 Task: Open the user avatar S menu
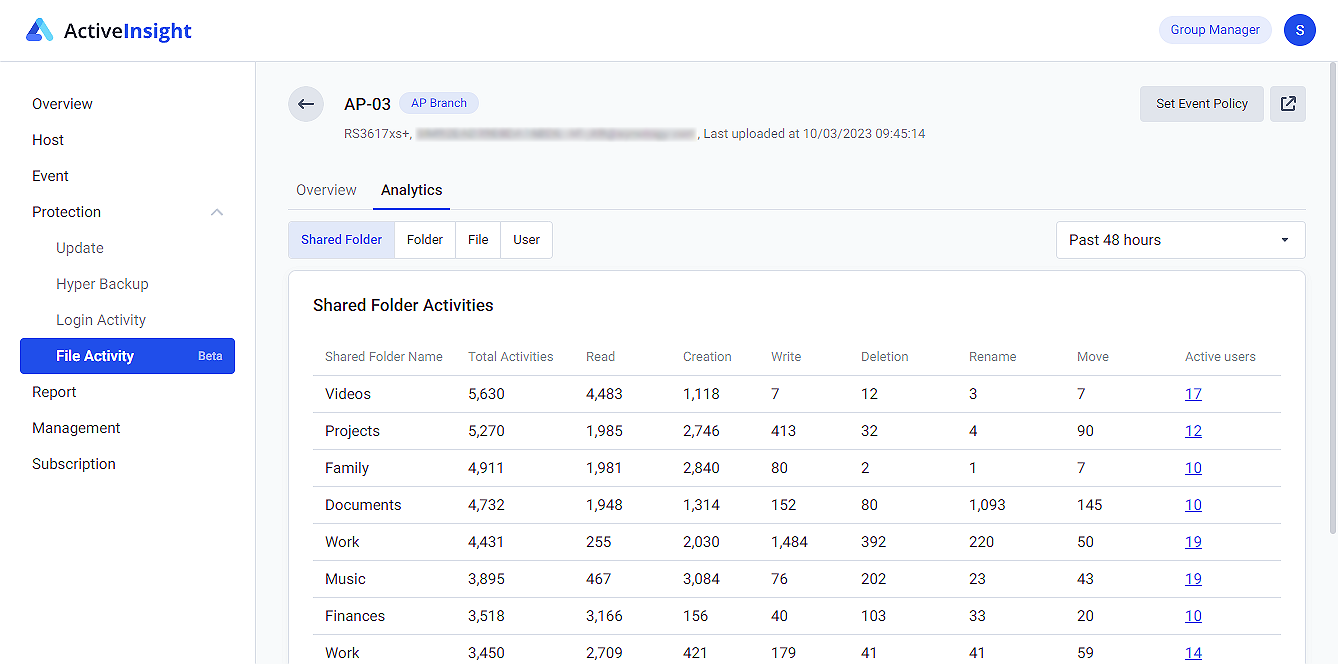1299,30
